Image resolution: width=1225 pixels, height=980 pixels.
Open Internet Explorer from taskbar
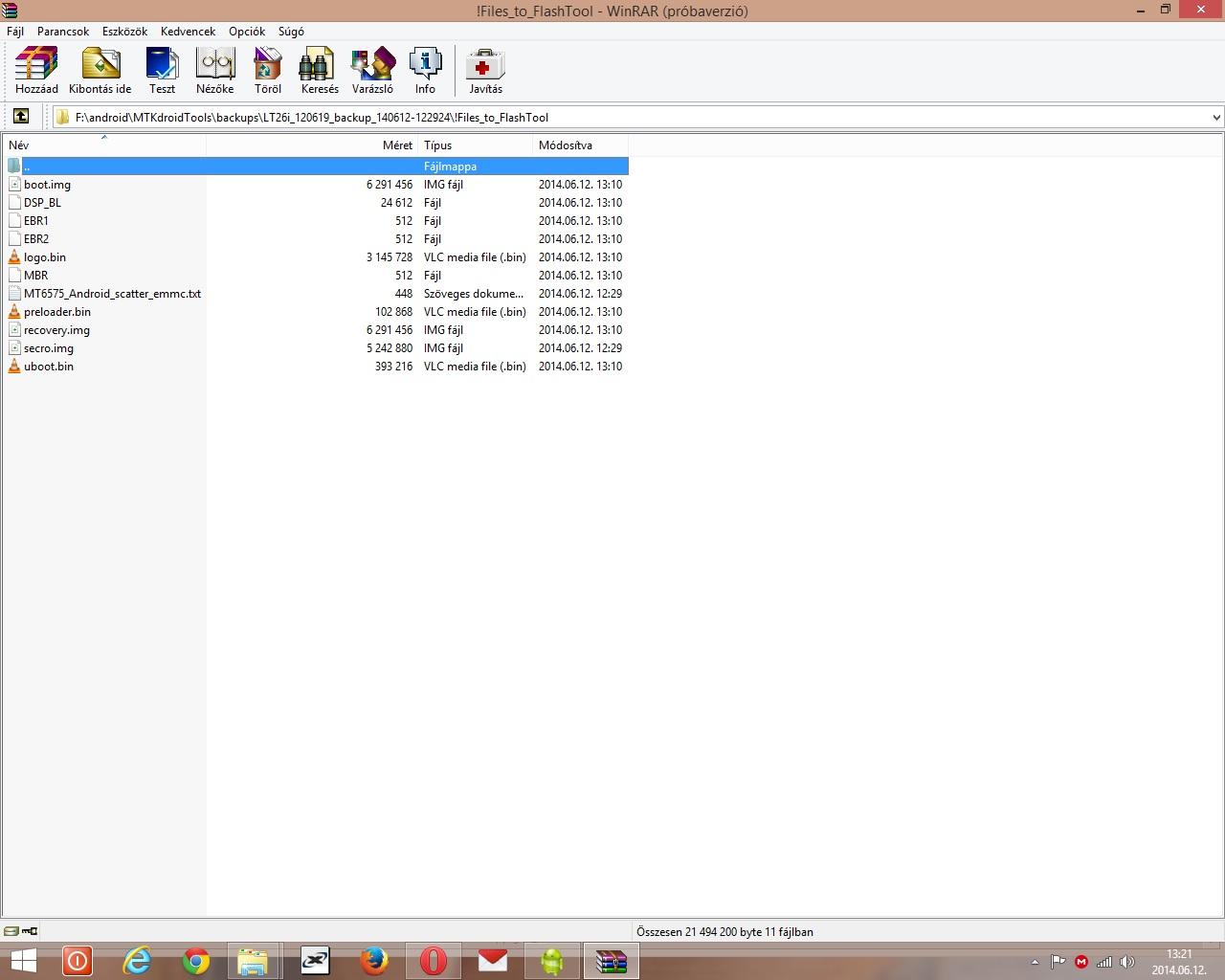[x=137, y=961]
